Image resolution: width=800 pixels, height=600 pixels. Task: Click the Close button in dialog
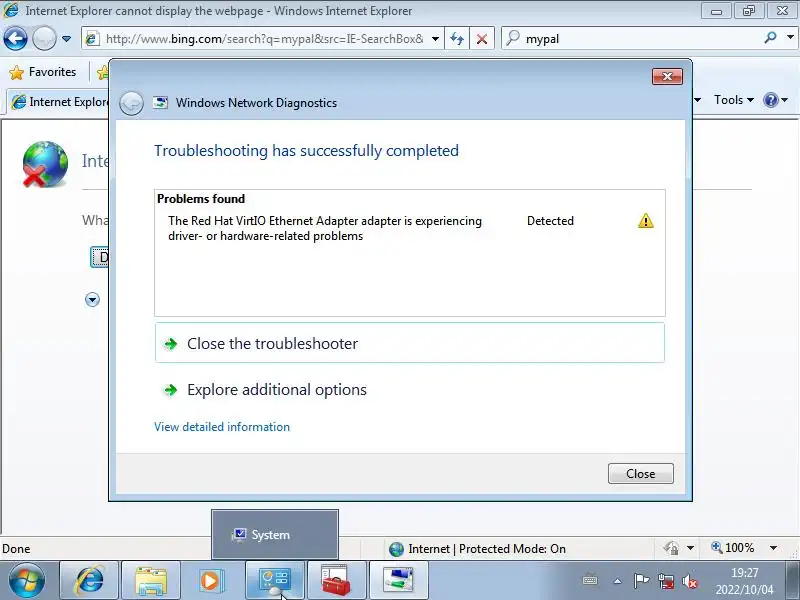tap(640, 473)
